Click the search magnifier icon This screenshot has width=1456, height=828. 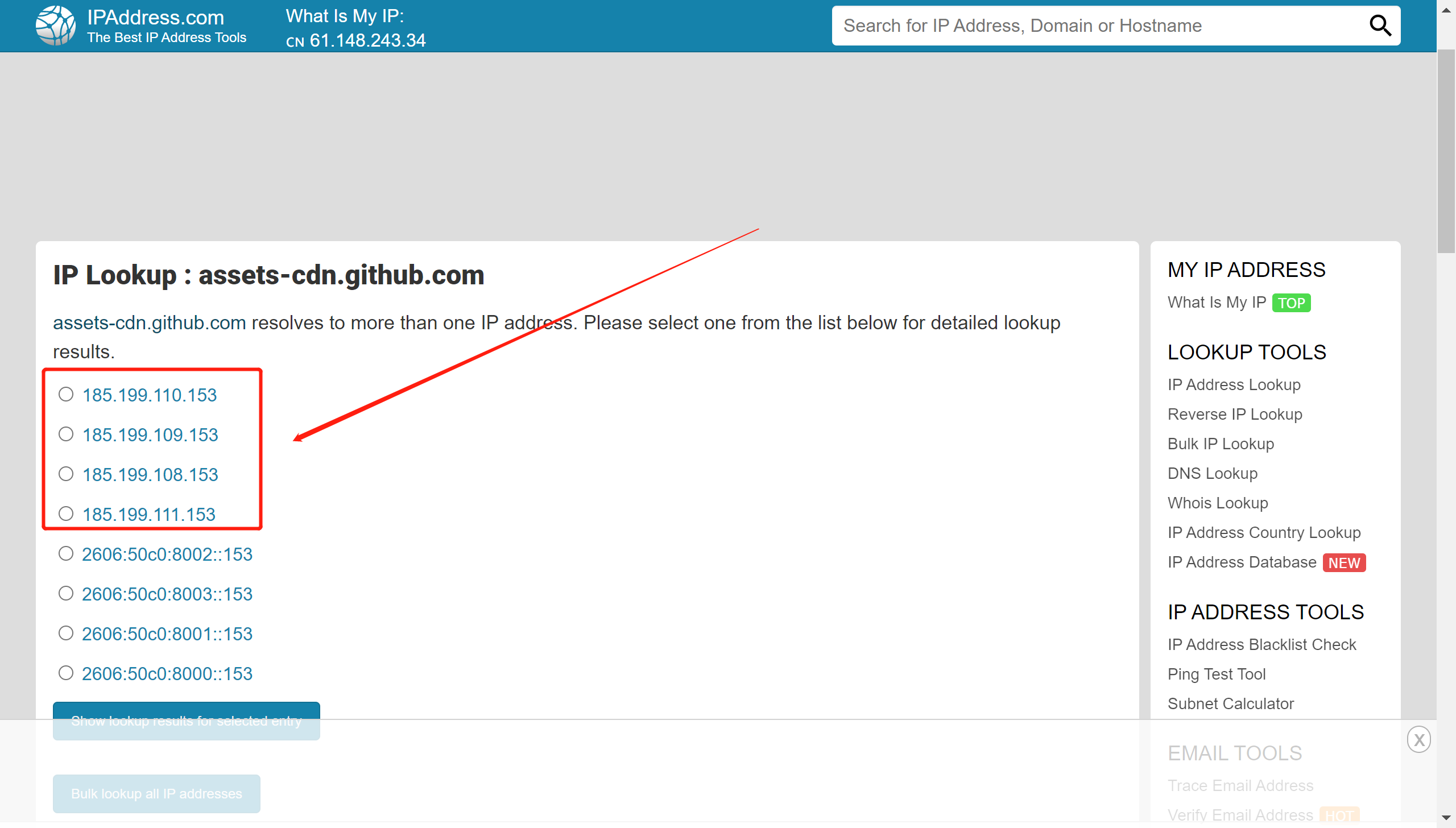(1380, 26)
